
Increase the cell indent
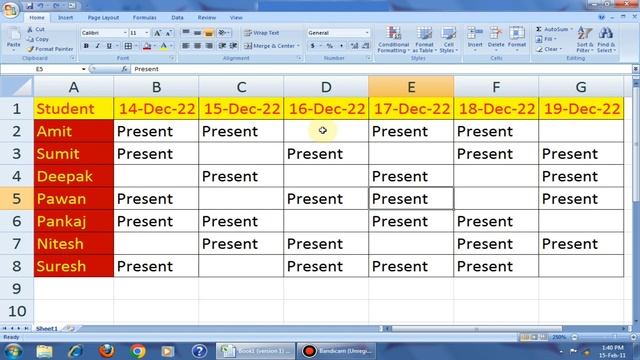[x=233, y=46]
